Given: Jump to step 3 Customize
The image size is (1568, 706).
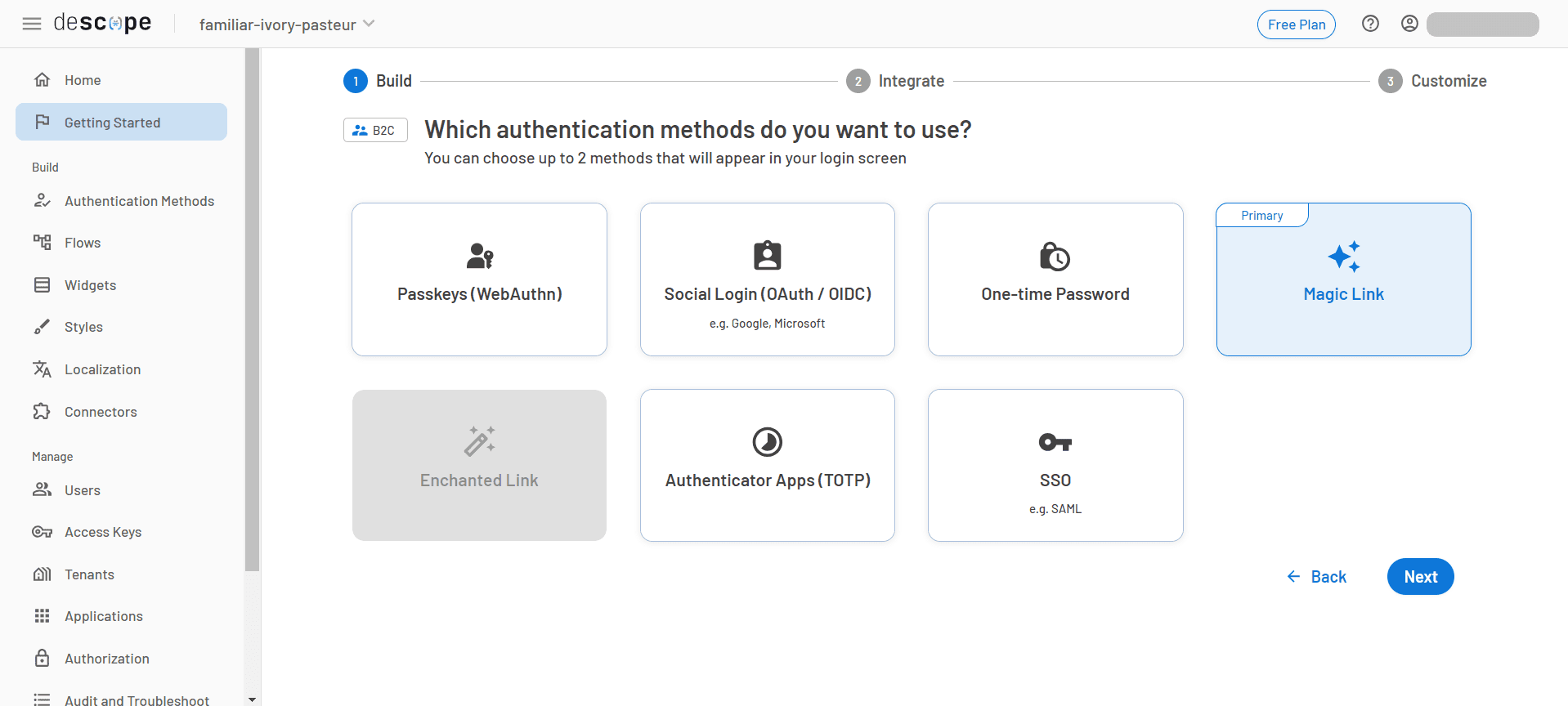Looking at the screenshot, I should click(1432, 81).
